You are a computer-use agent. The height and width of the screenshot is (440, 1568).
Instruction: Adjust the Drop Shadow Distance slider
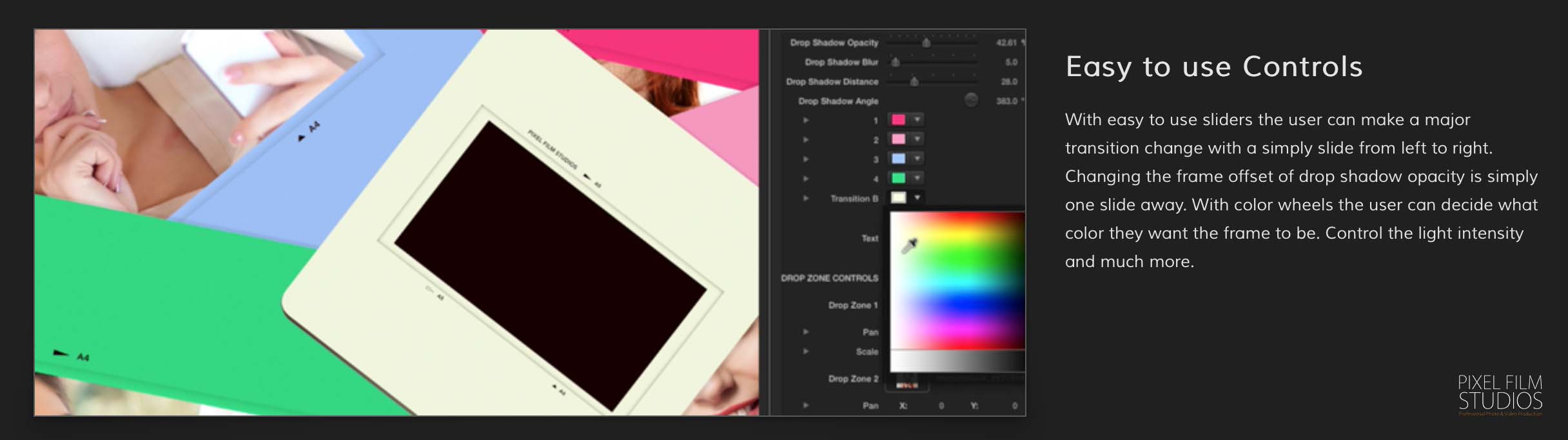914,81
